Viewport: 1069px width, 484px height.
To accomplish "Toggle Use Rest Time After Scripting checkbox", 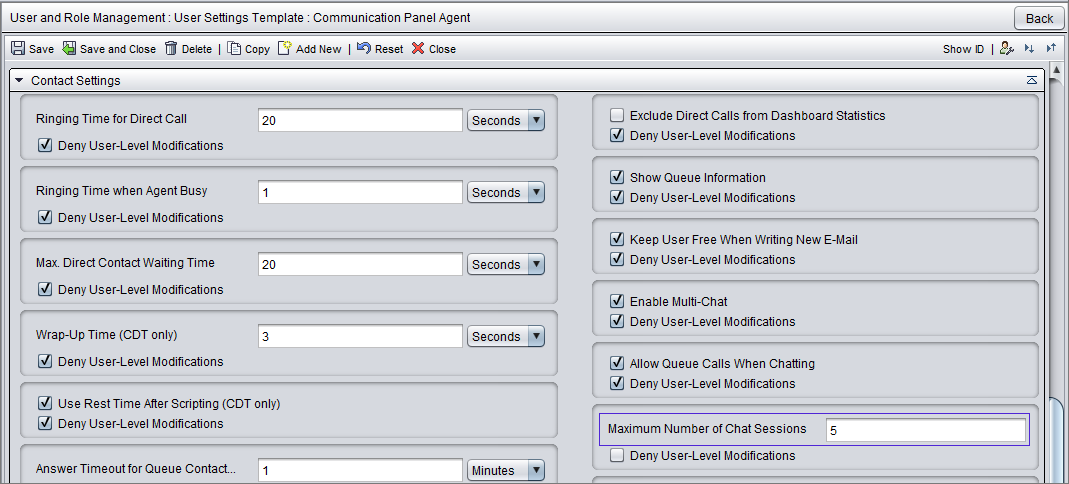I will (45, 403).
